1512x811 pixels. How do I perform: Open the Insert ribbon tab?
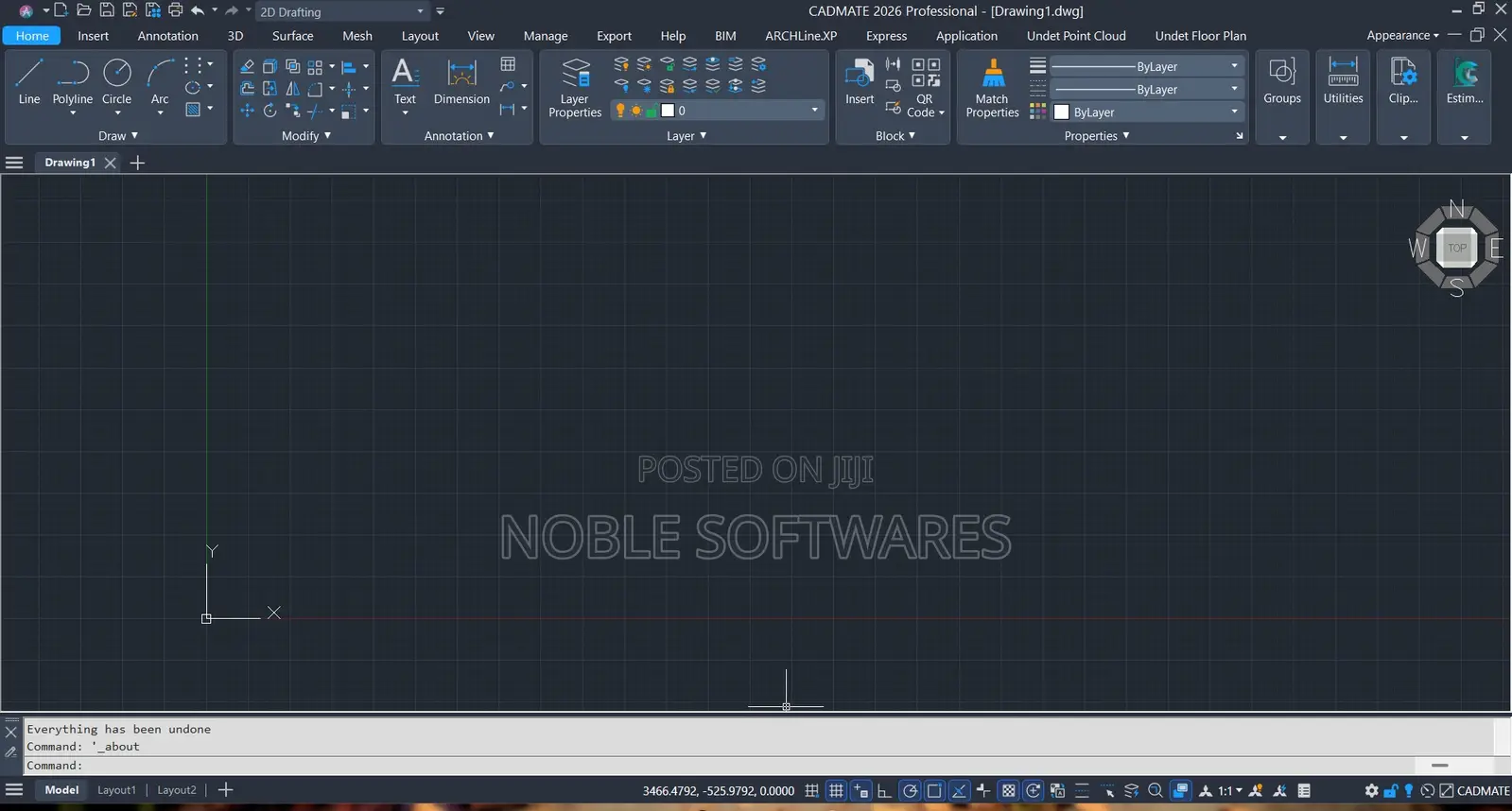[x=93, y=36]
